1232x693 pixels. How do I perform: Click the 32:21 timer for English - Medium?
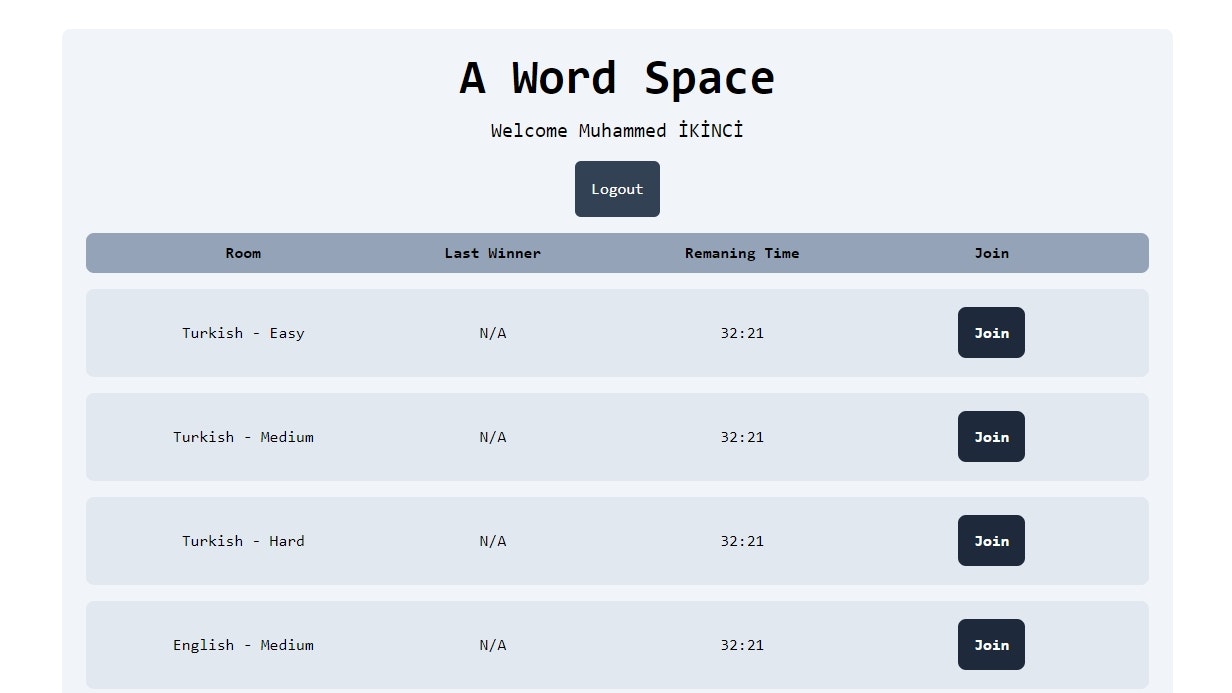[x=742, y=644]
